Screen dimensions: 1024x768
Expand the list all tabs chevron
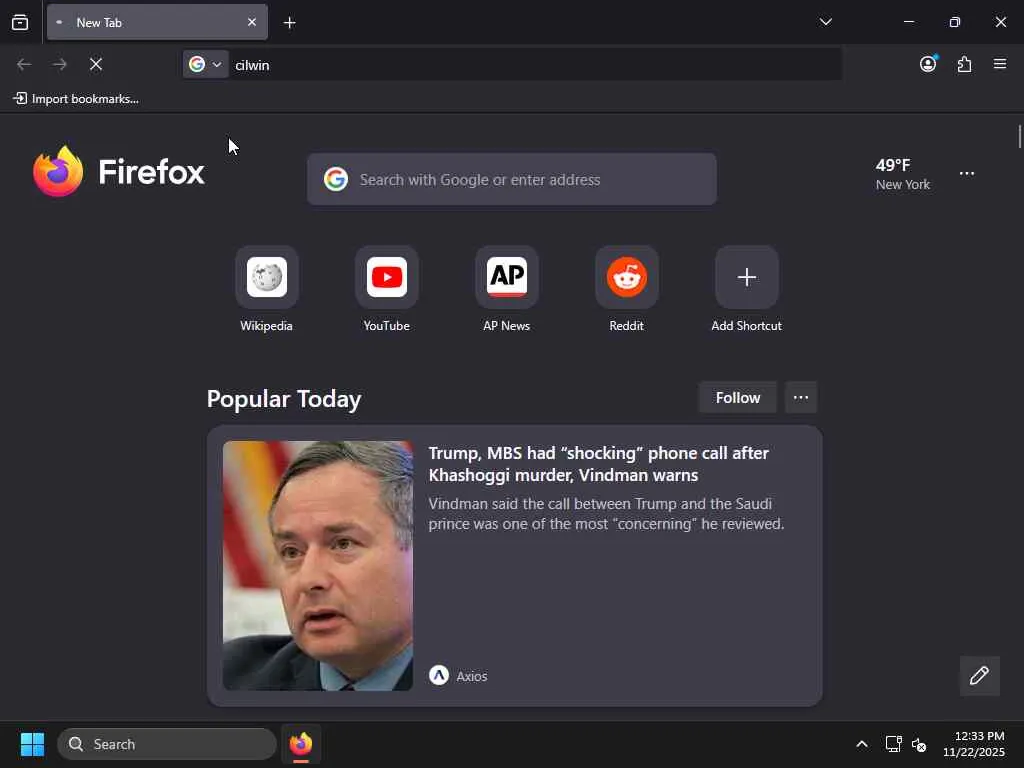point(825,22)
